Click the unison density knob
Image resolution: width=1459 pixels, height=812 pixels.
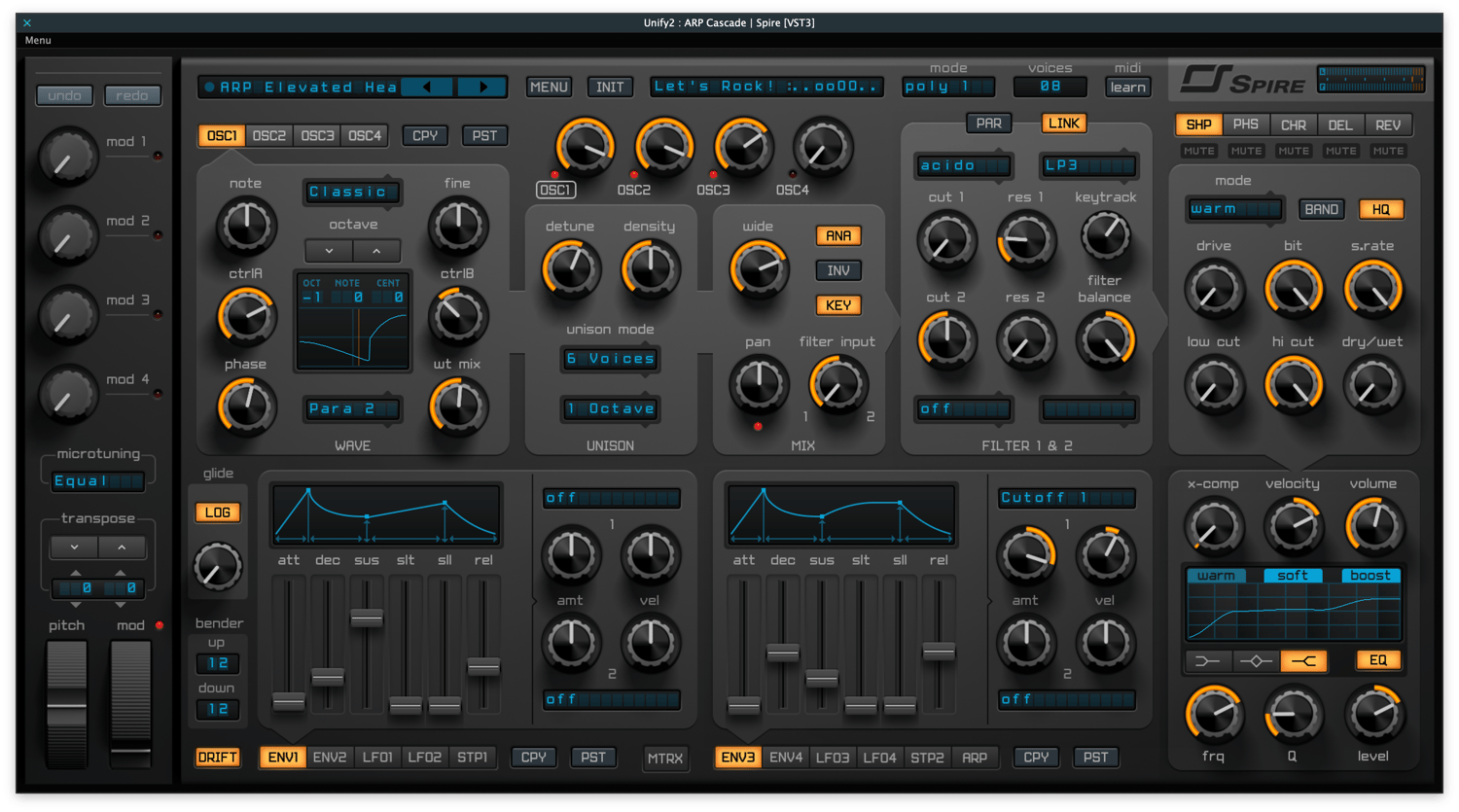650,268
